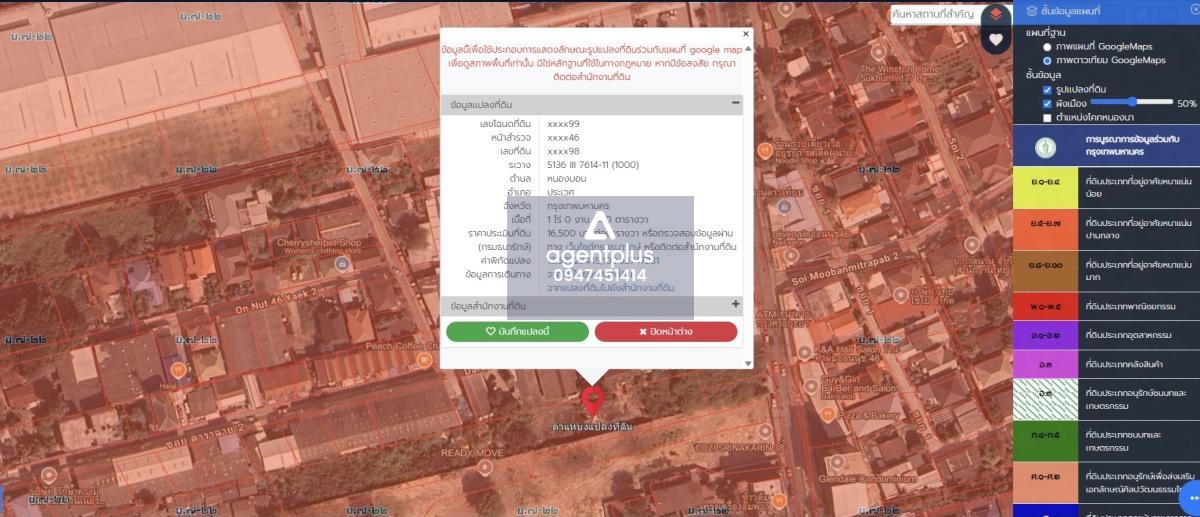
Task: Click the red ปิดหน้าต่าง close button
Action: (x=665, y=331)
